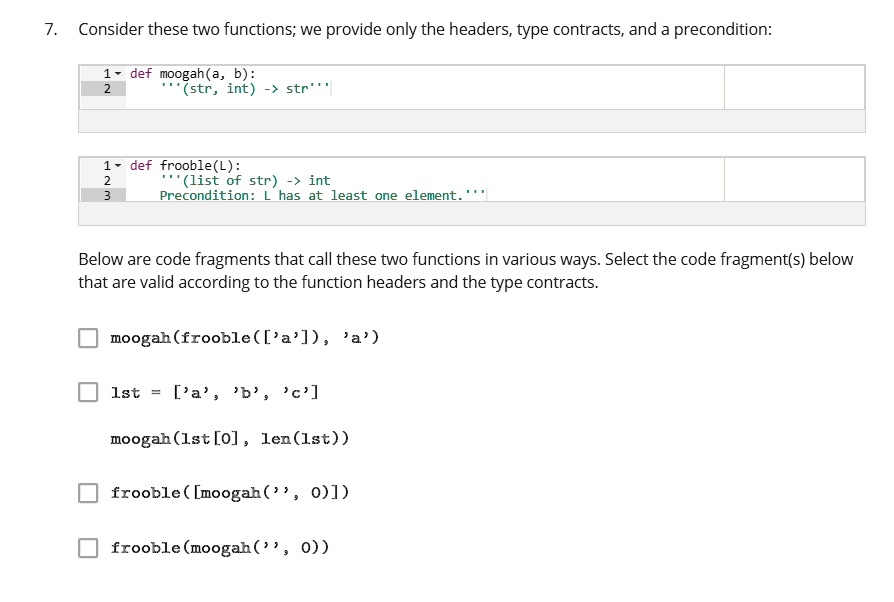Check the frooble(moogah('', 0)) option
Image resolution: width=894 pixels, height=602 pixels.
[x=88, y=548]
